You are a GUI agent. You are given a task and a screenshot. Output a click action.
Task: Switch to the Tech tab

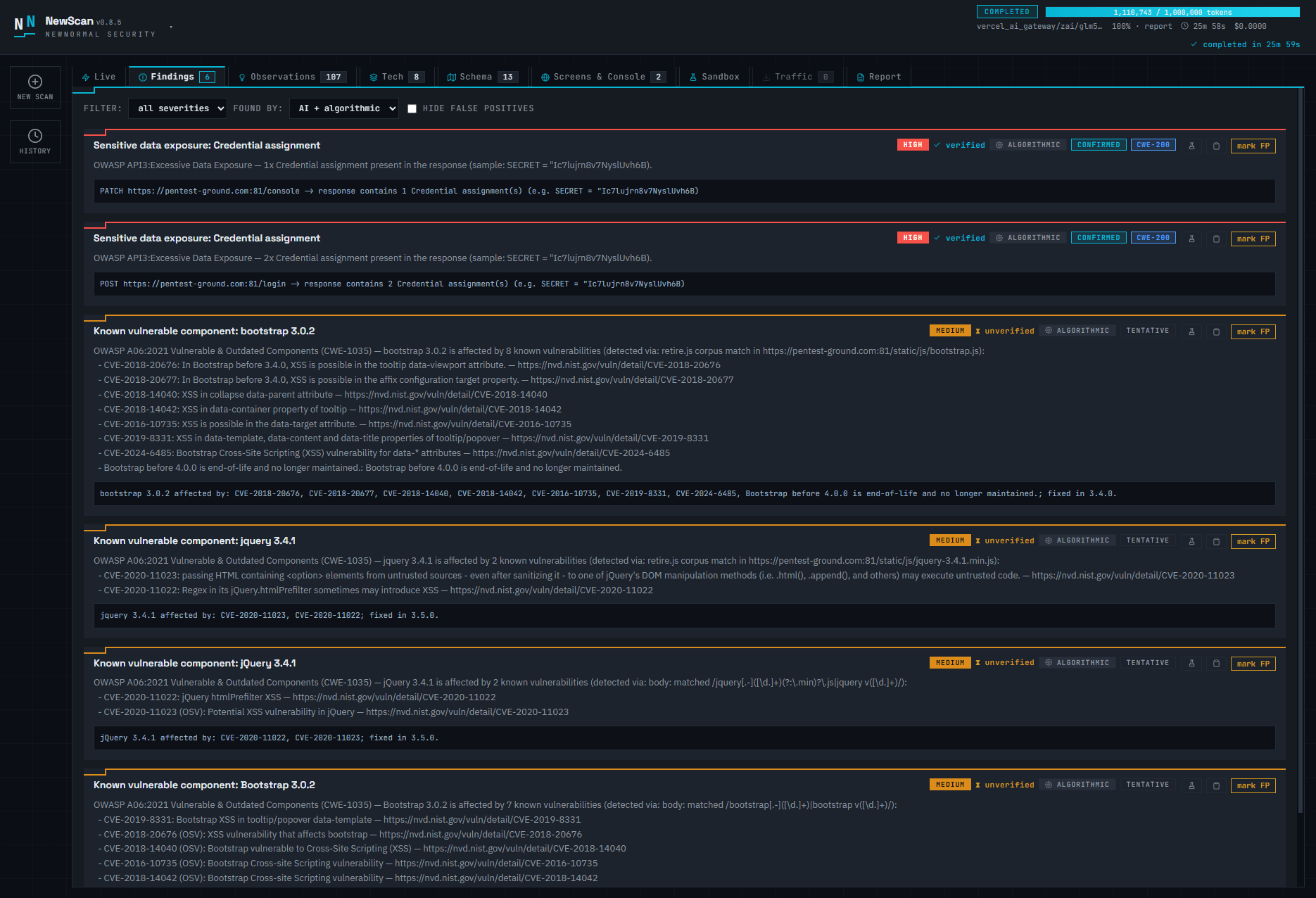pyautogui.click(x=398, y=77)
